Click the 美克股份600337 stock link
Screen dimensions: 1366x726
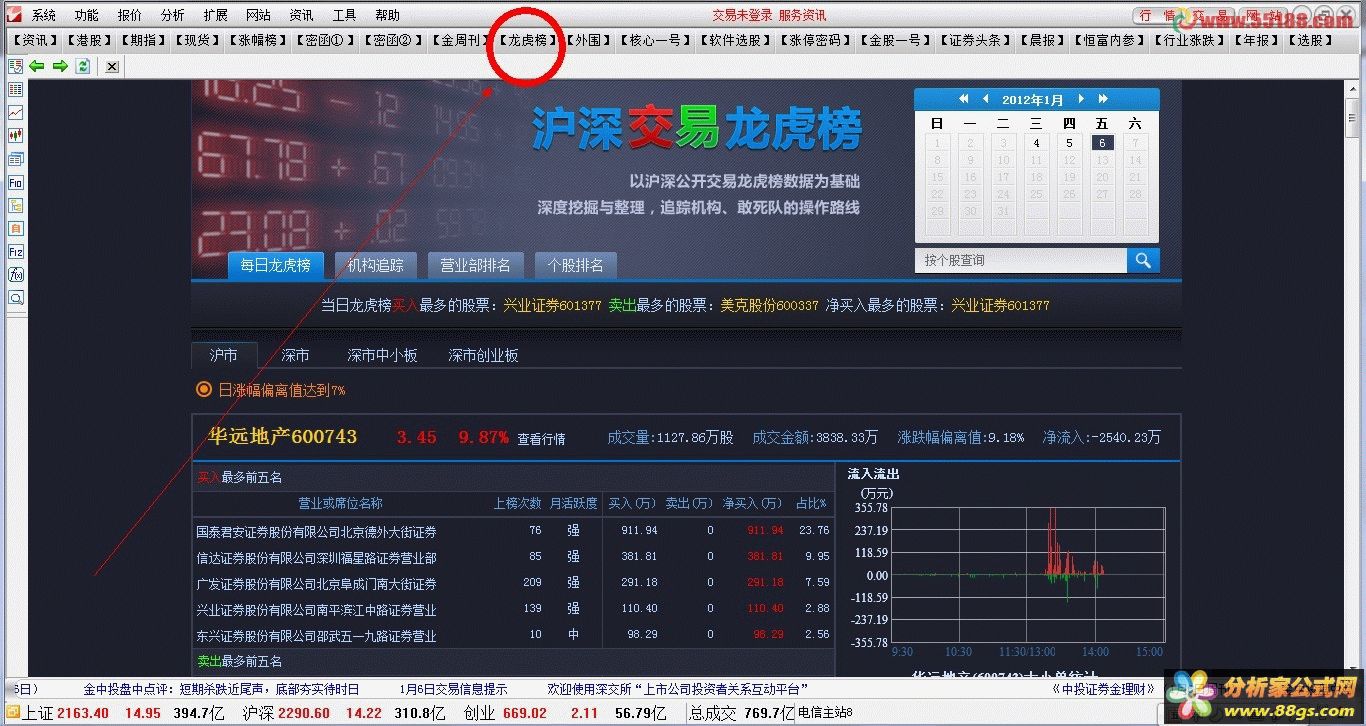click(769, 305)
